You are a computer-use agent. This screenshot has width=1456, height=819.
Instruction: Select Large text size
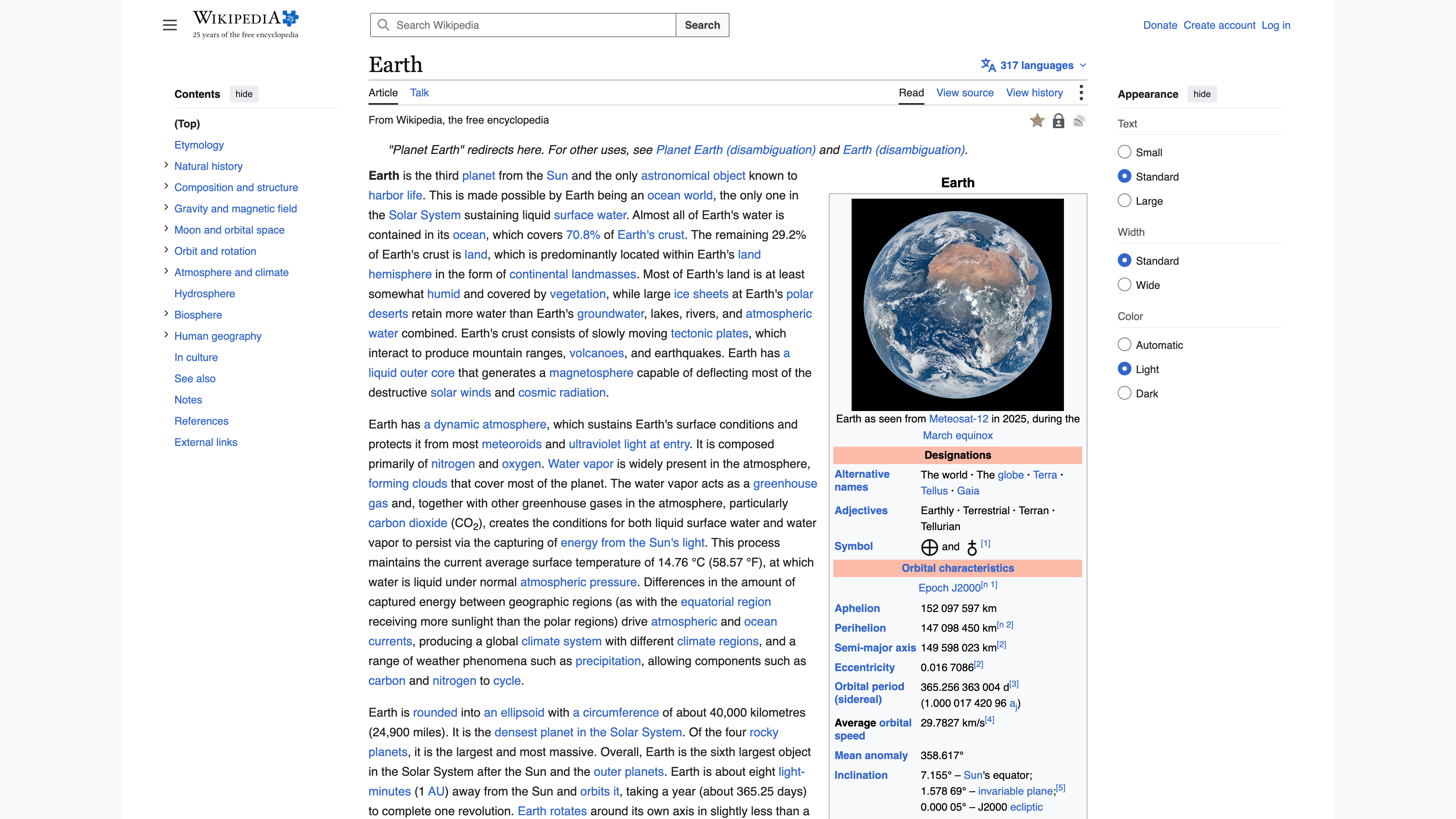[x=1124, y=201]
